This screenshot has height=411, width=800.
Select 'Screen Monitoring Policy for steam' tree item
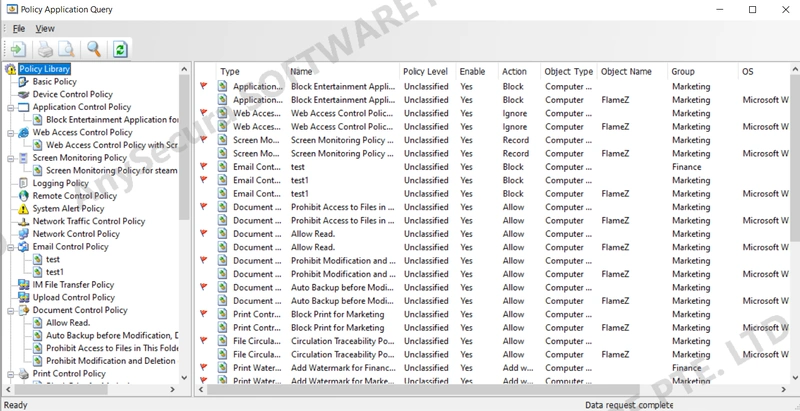point(112,170)
